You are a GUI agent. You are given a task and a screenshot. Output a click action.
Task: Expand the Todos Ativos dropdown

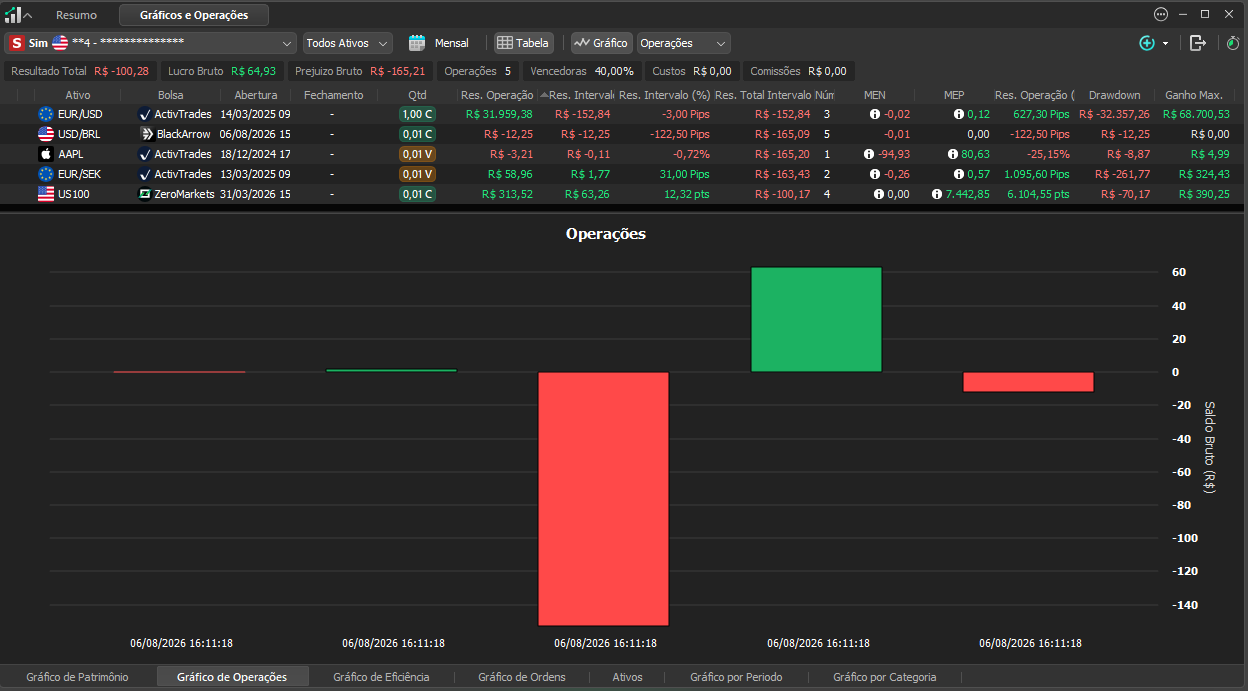347,43
